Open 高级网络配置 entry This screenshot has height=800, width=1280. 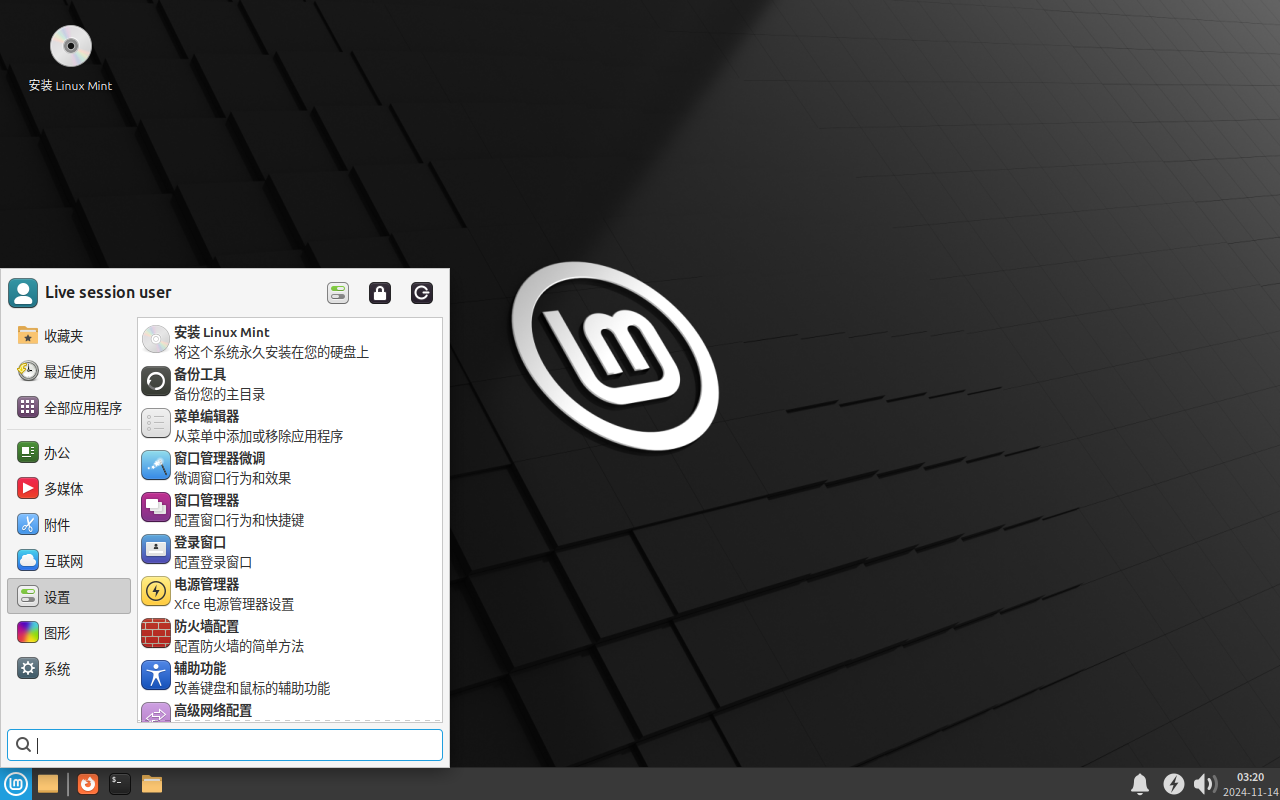[290, 711]
